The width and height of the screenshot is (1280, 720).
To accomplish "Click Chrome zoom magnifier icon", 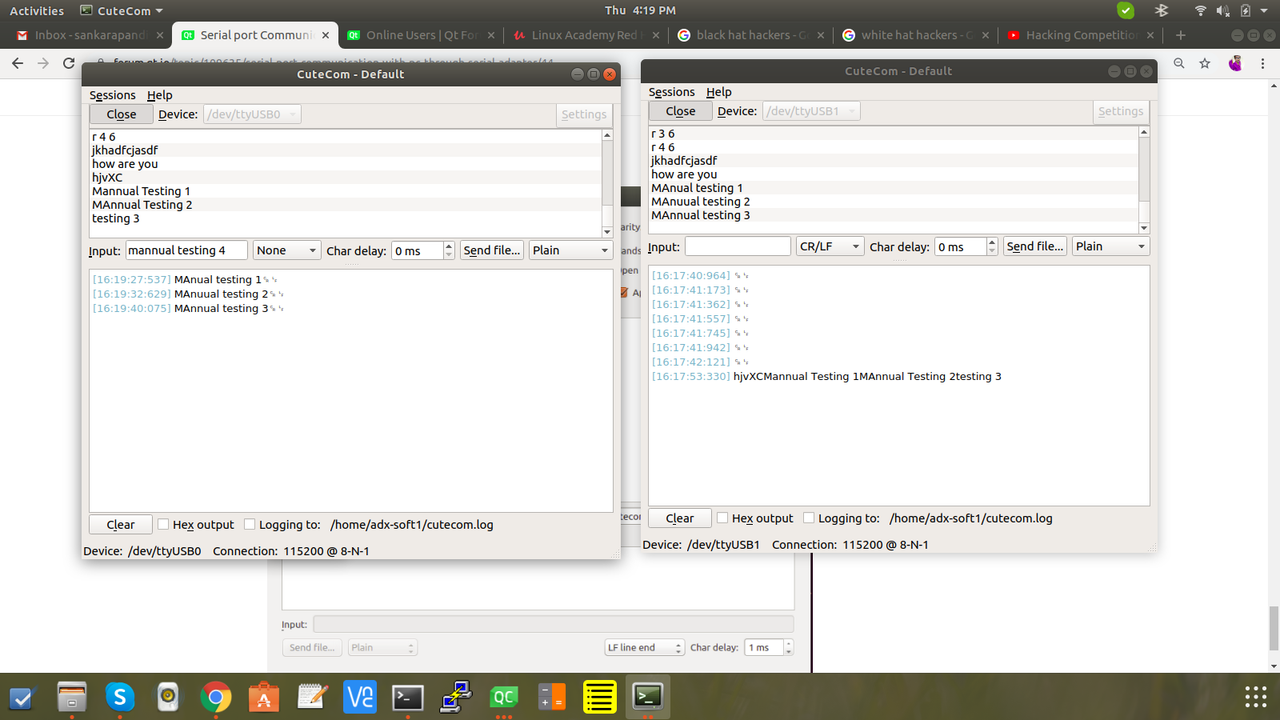I will point(1179,63).
